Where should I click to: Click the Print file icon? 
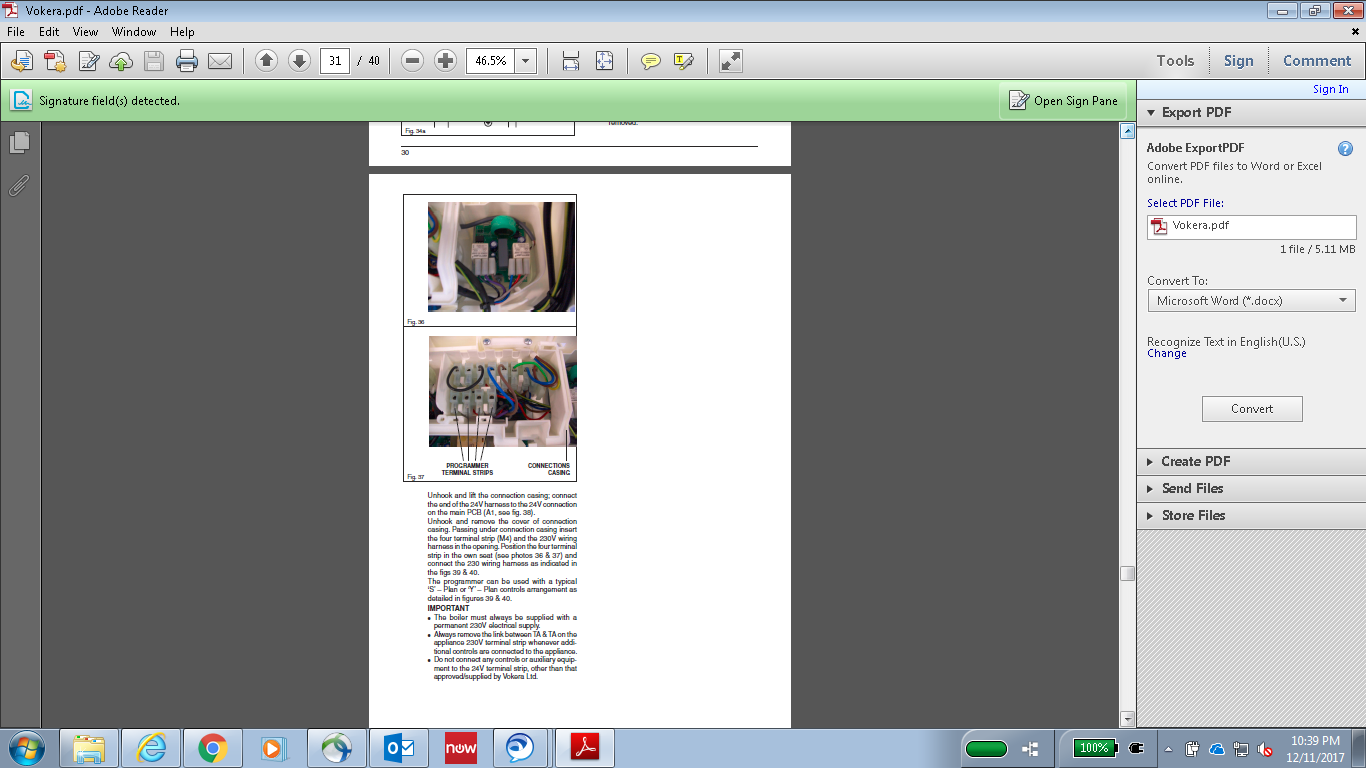(187, 61)
